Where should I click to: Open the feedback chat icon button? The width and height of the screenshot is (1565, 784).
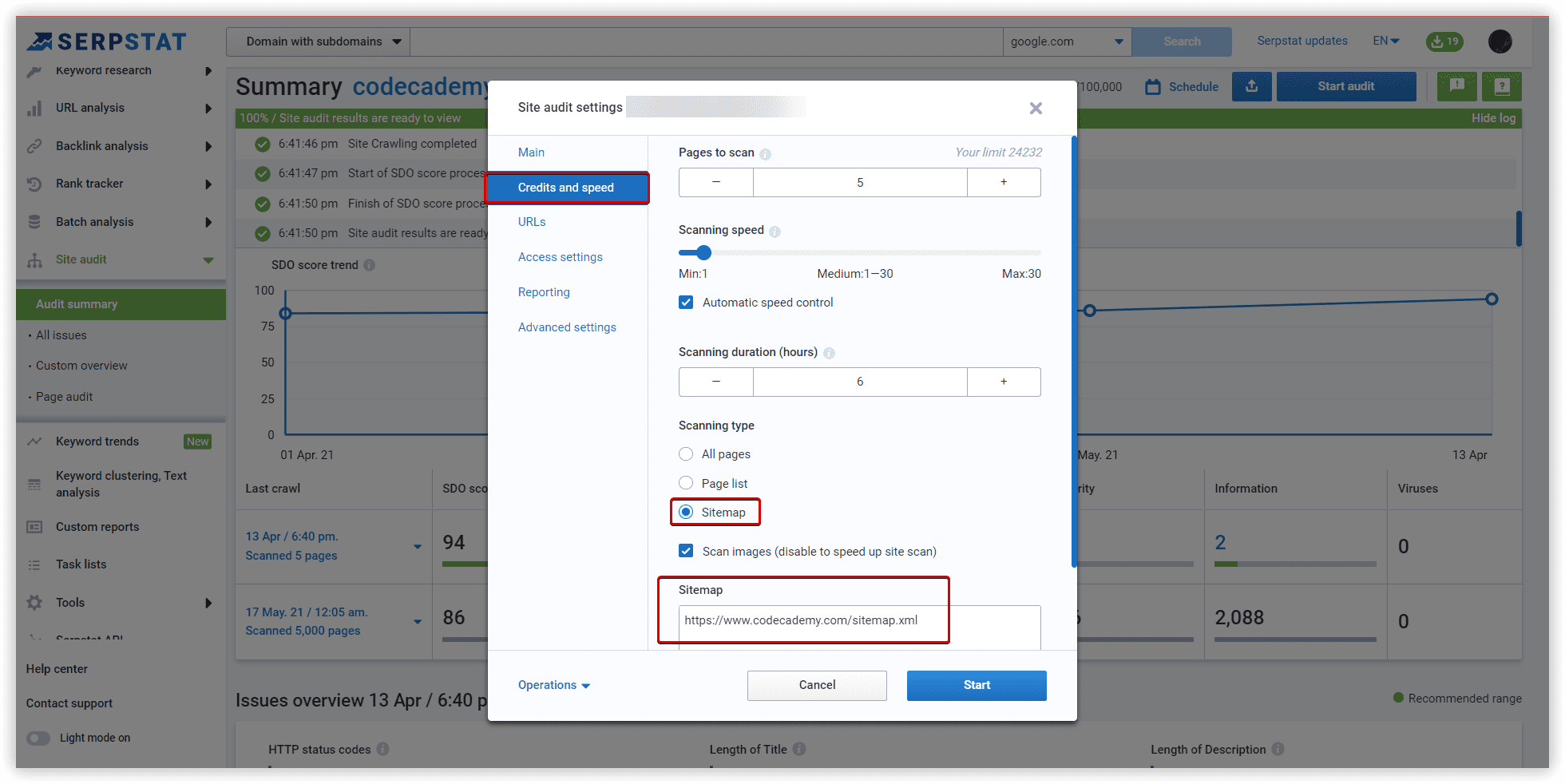(x=1457, y=86)
